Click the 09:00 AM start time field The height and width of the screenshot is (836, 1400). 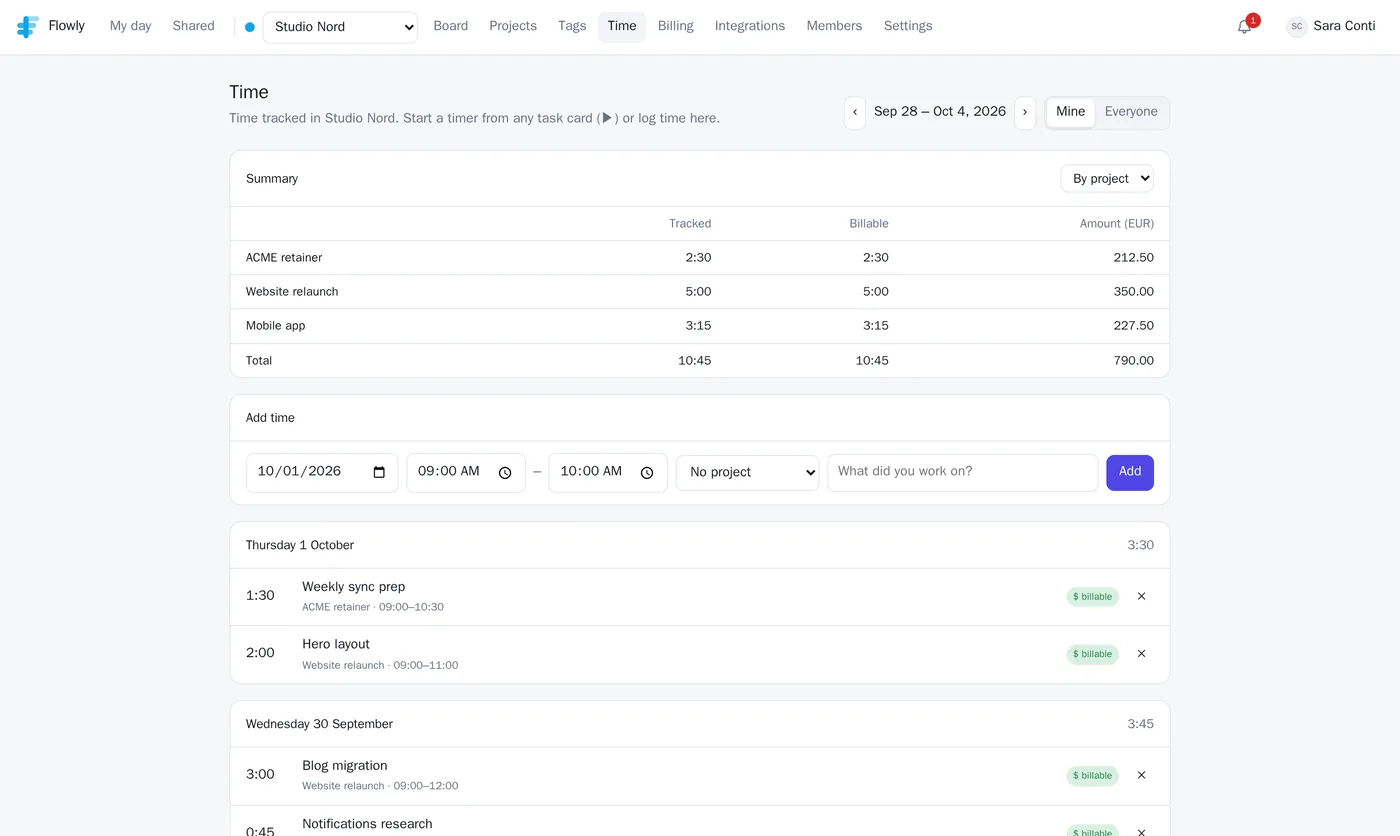point(466,473)
